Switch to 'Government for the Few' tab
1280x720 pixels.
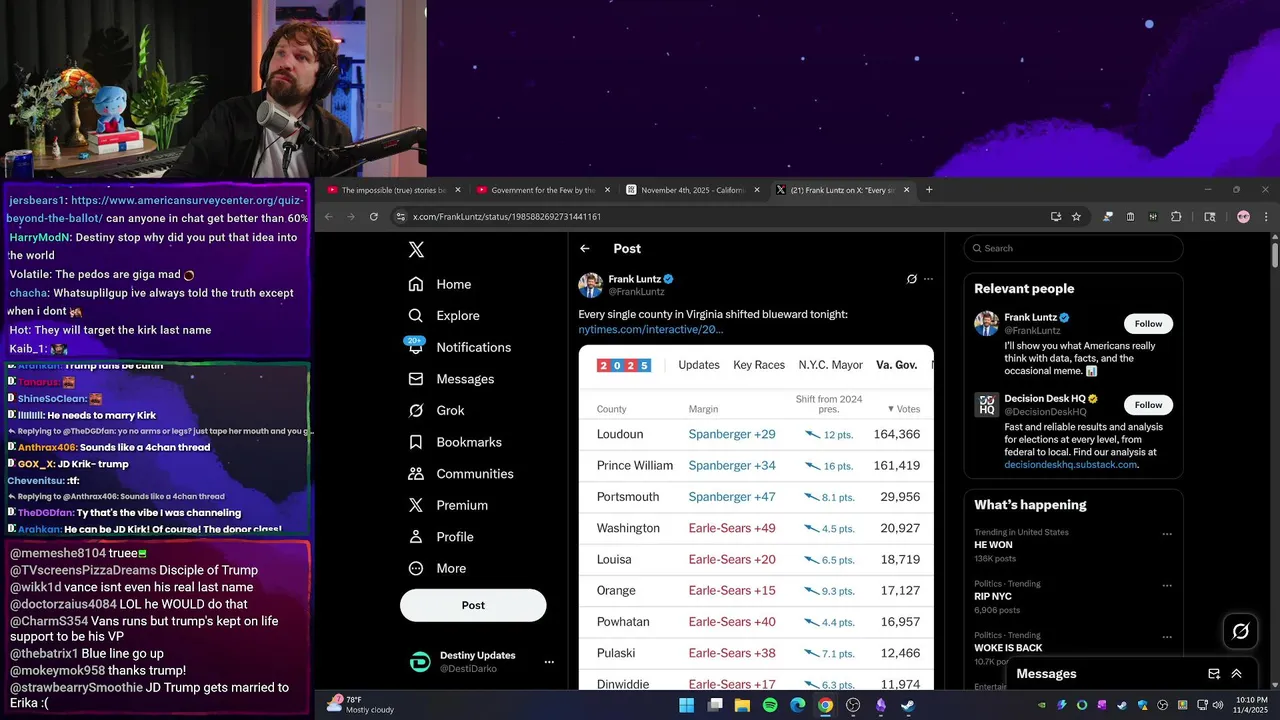(x=543, y=190)
